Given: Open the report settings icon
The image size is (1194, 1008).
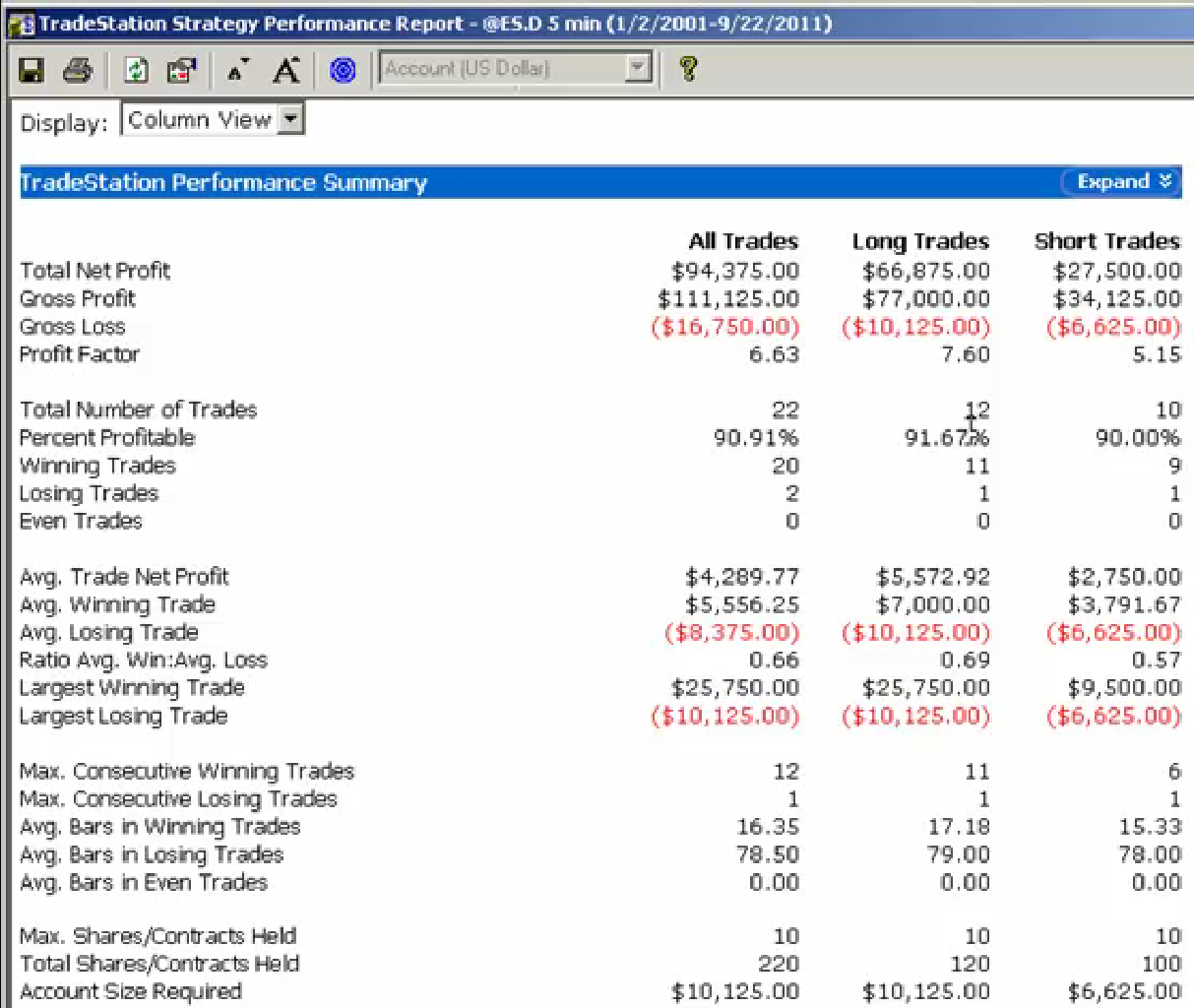Looking at the screenshot, I should (181, 70).
